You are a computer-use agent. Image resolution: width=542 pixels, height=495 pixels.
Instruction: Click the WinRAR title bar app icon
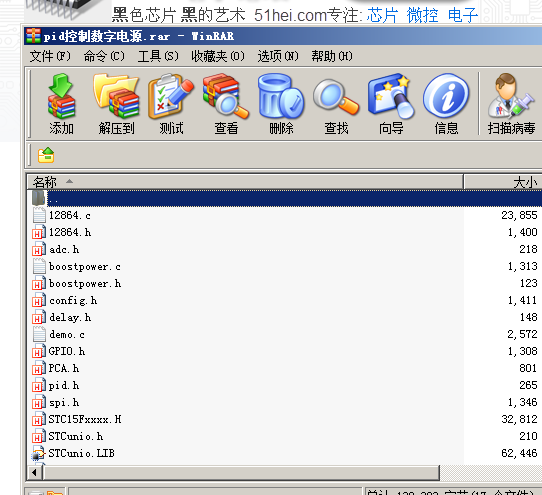click(x=33, y=36)
